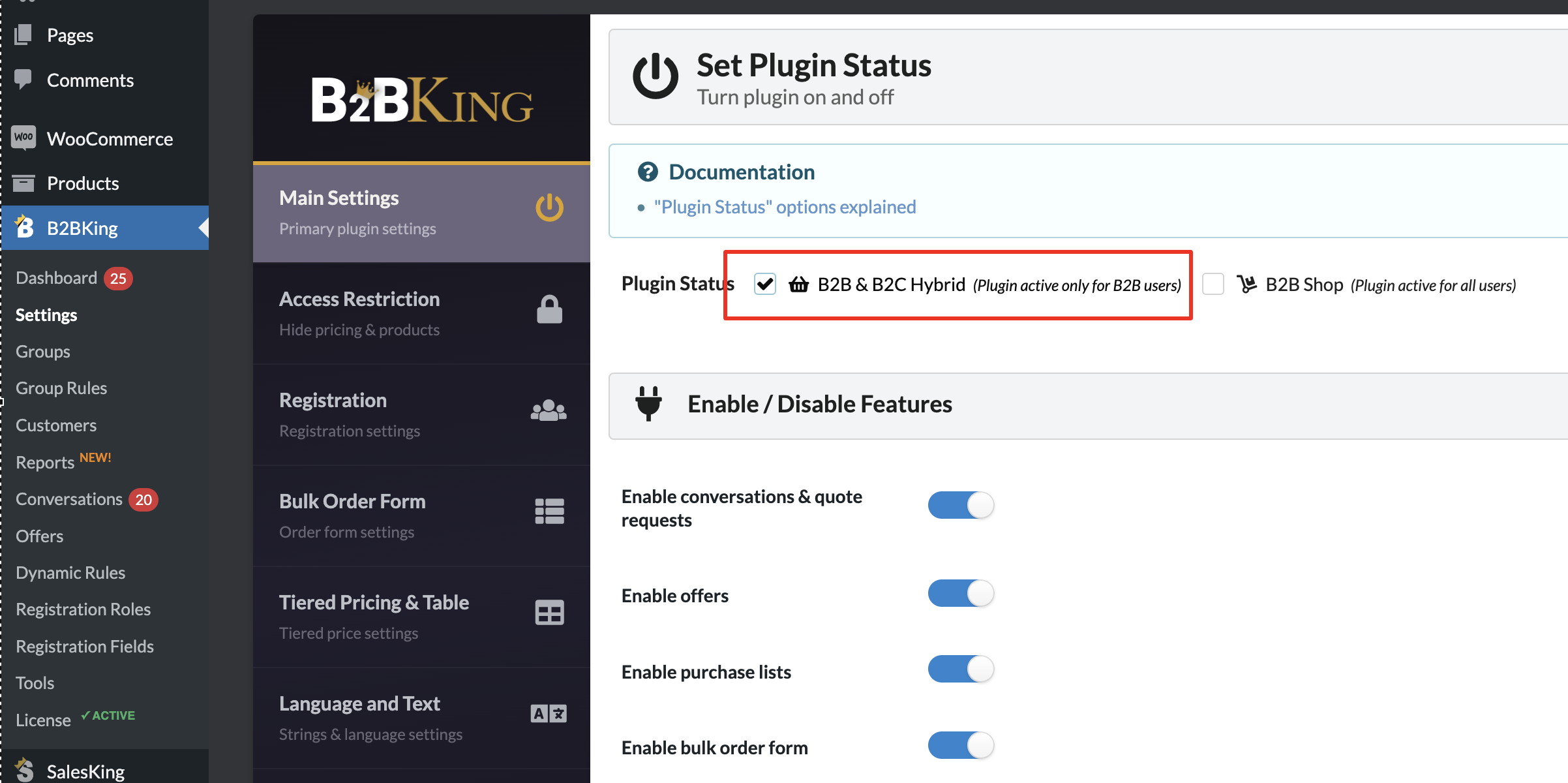Click the B2BKing crown B icon

24,226
